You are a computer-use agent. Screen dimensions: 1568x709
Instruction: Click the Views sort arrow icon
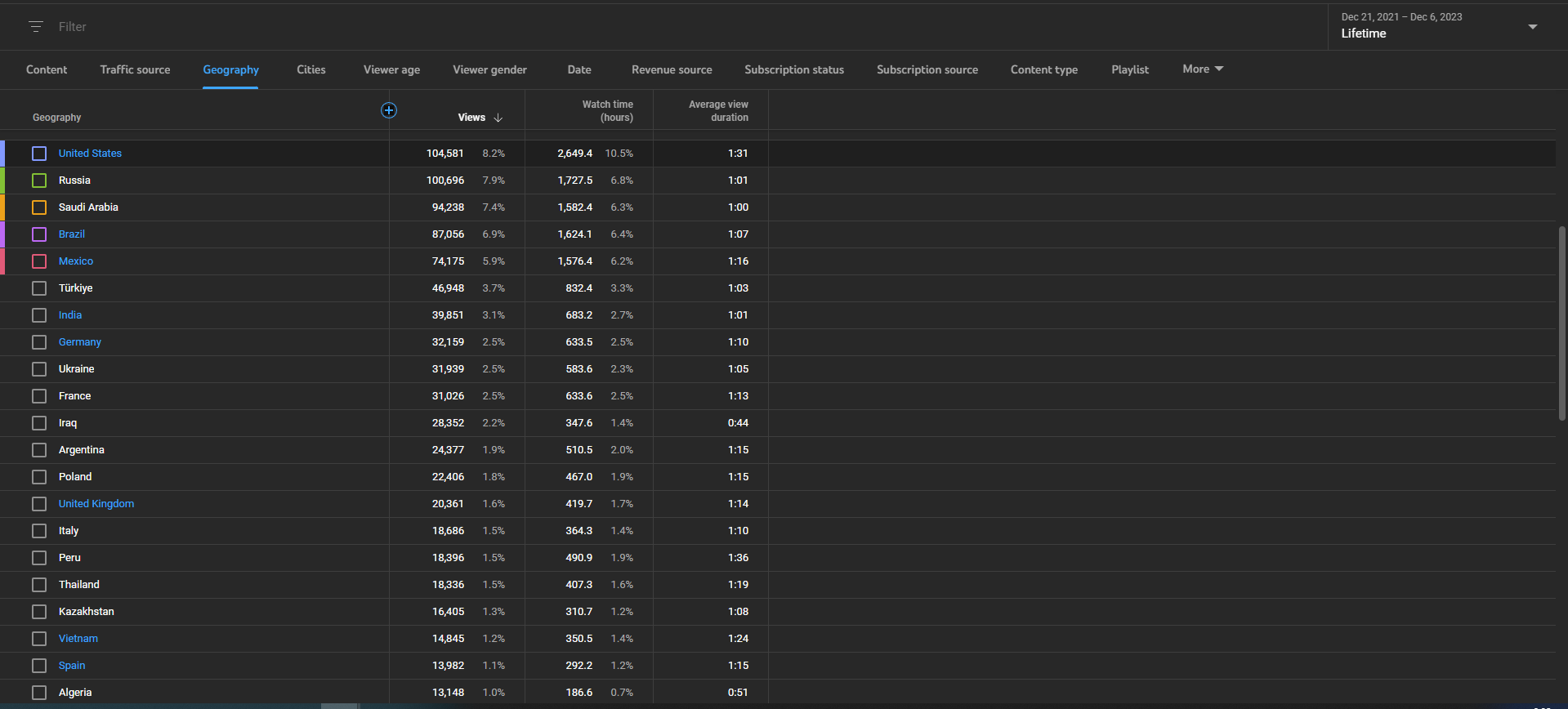point(498,118)
